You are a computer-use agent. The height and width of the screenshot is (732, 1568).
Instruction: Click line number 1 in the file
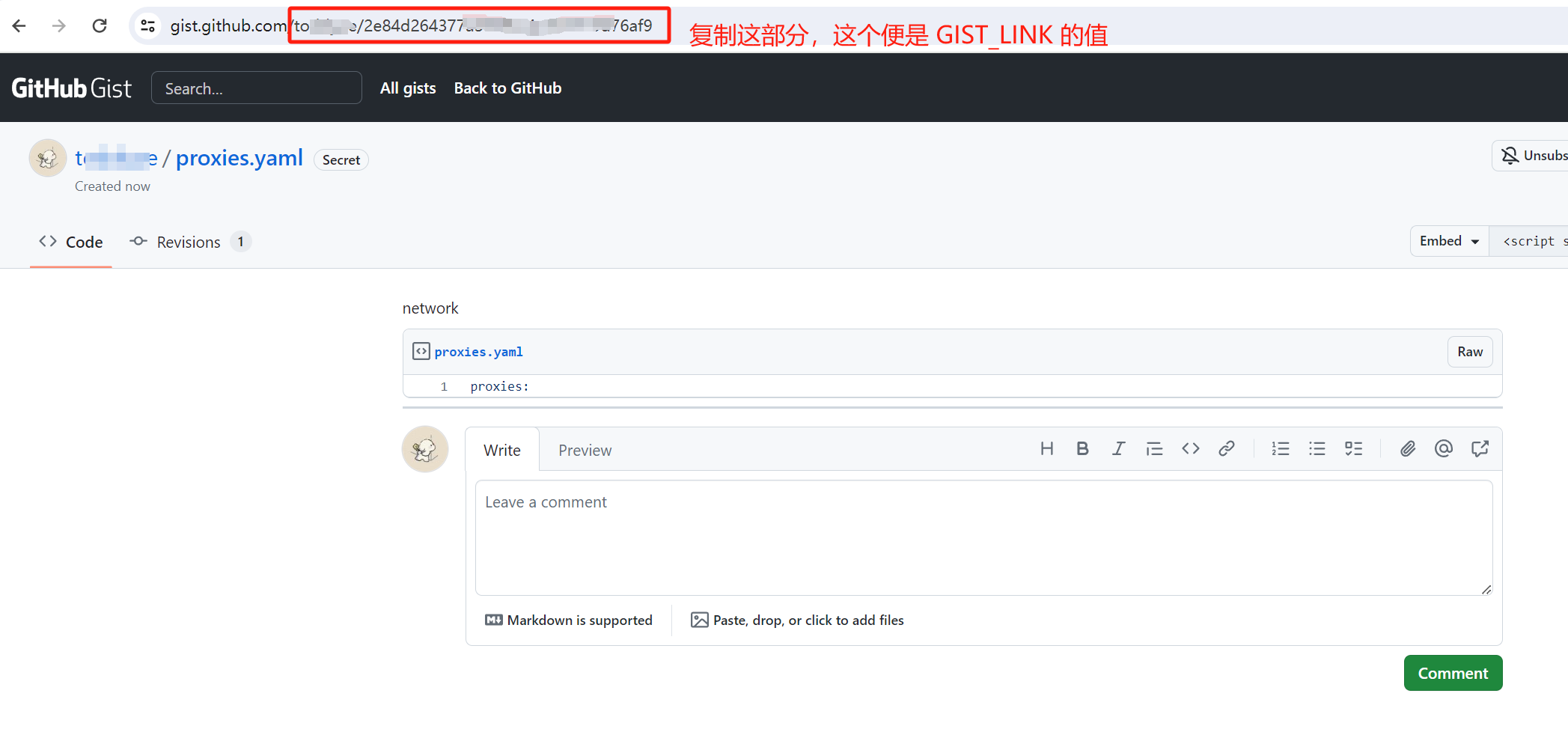click(x=444, y=386)
